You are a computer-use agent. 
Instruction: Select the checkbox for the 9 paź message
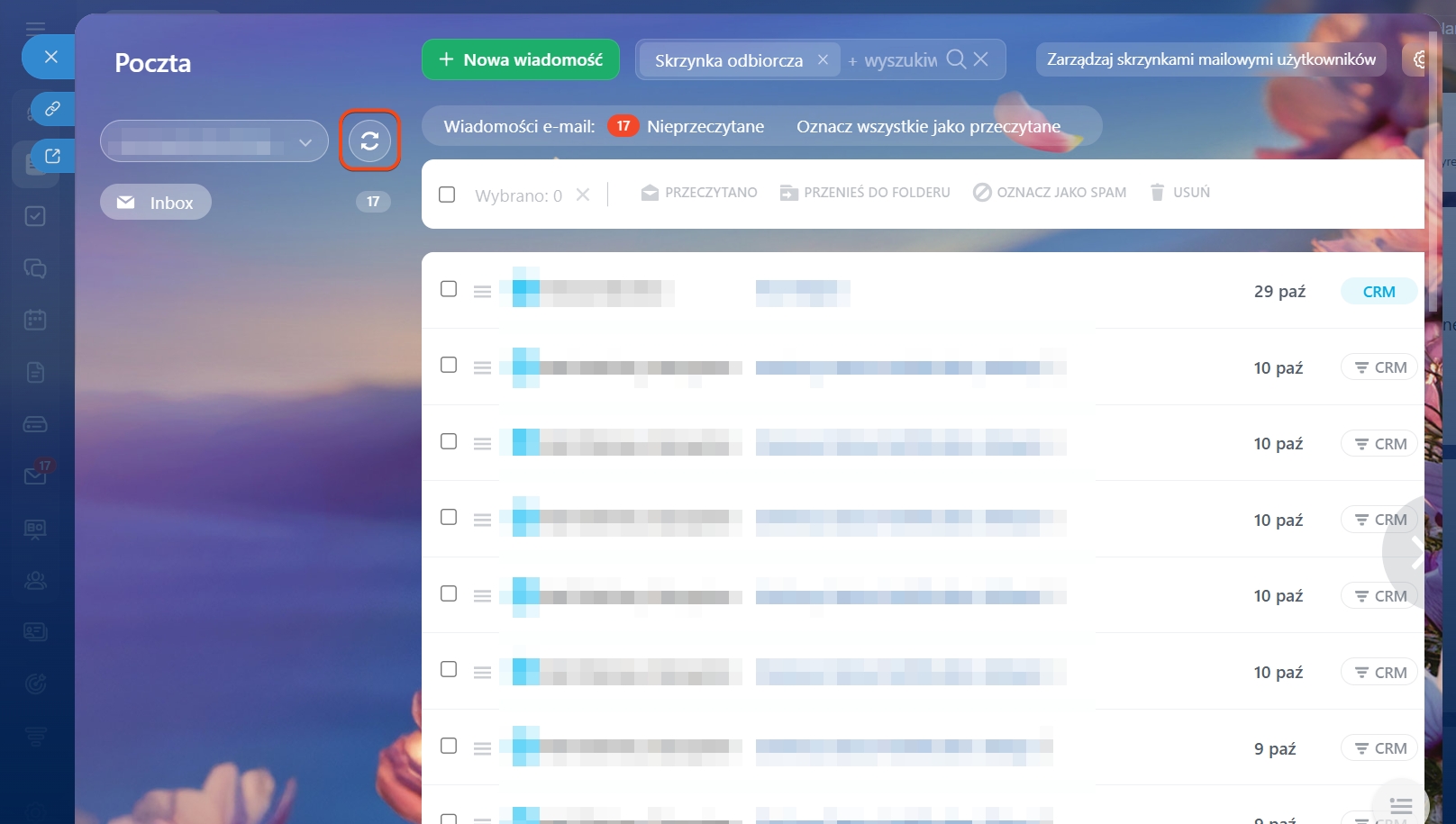449,746
